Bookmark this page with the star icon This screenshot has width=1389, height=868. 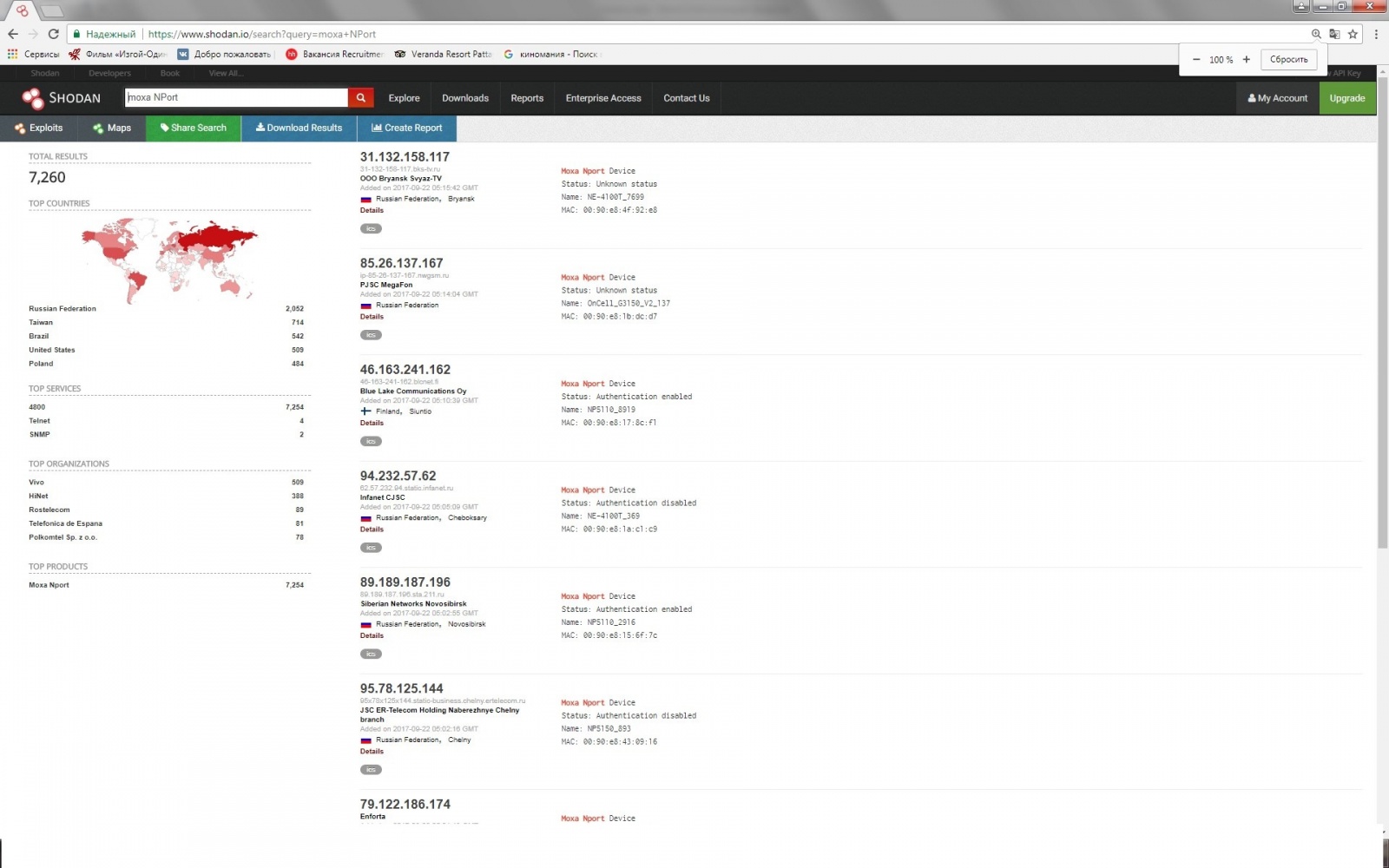(x=1353, y=34)
